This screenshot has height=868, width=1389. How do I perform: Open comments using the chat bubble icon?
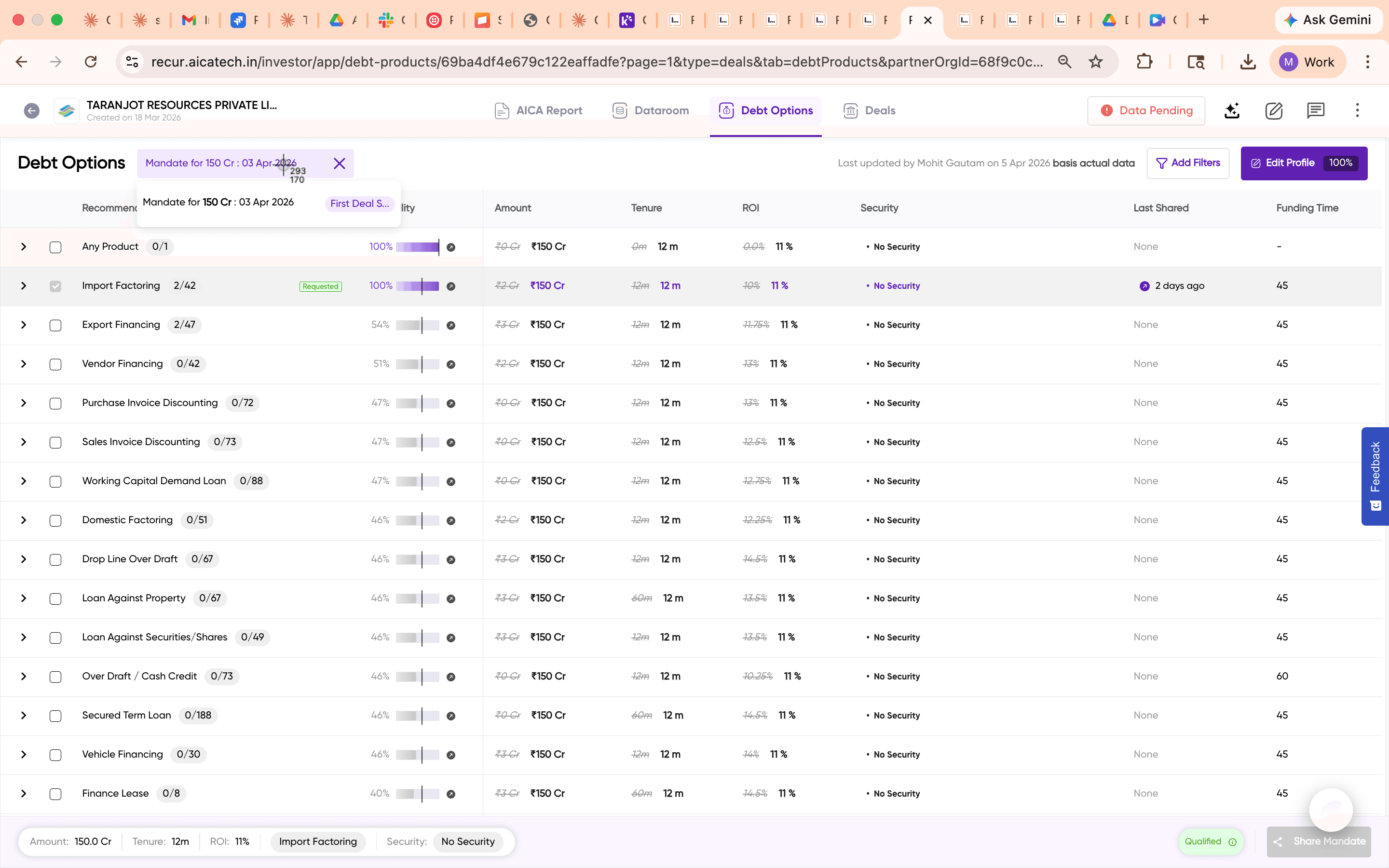click(1315, 111)
